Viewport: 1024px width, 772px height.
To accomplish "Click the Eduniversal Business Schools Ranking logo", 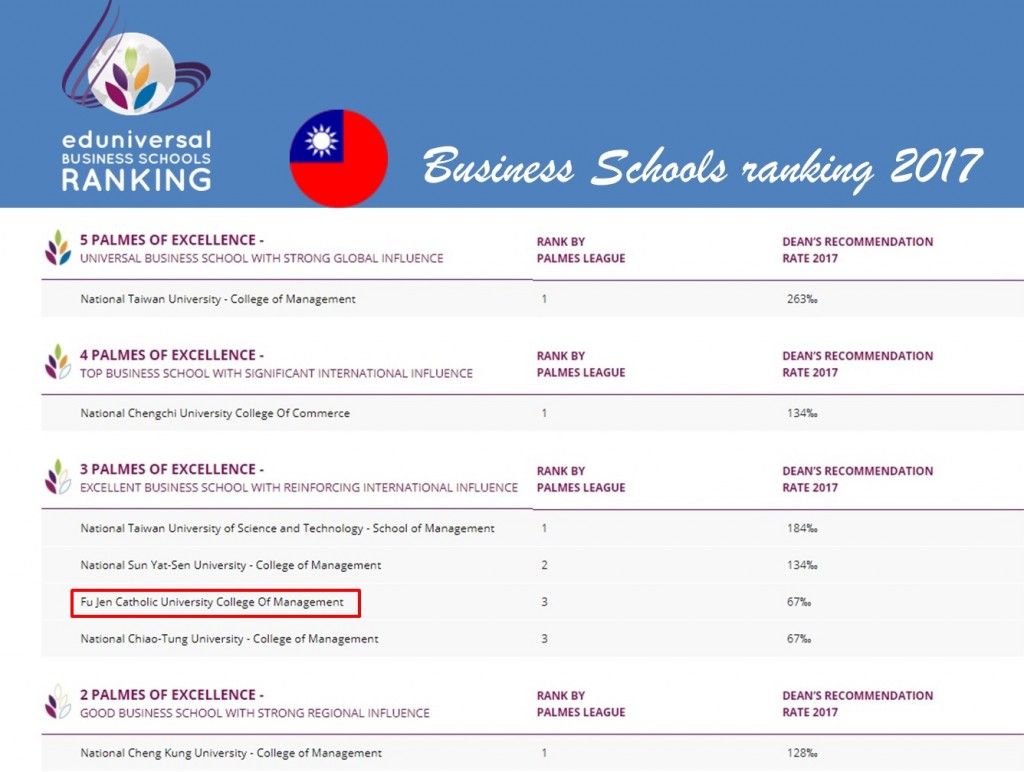I will (136, 100).
